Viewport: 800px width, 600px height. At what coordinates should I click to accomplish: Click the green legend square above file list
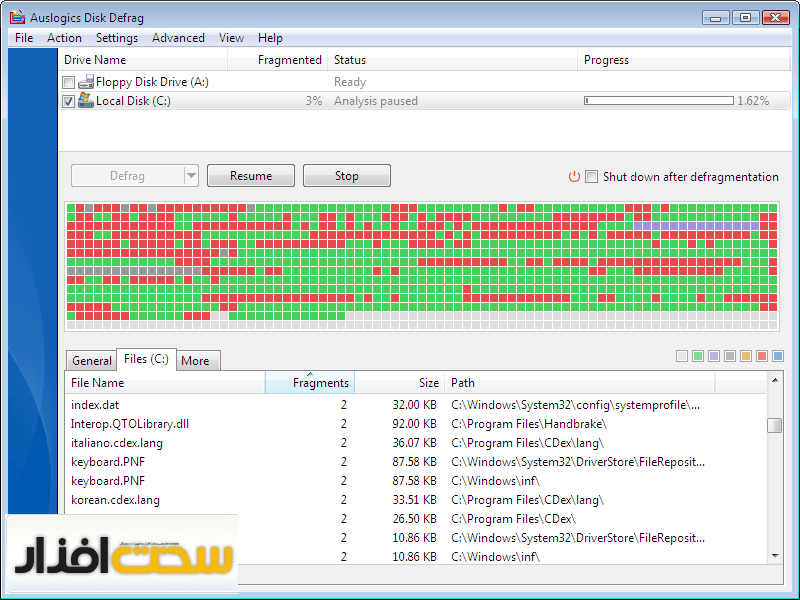(698, 356)
